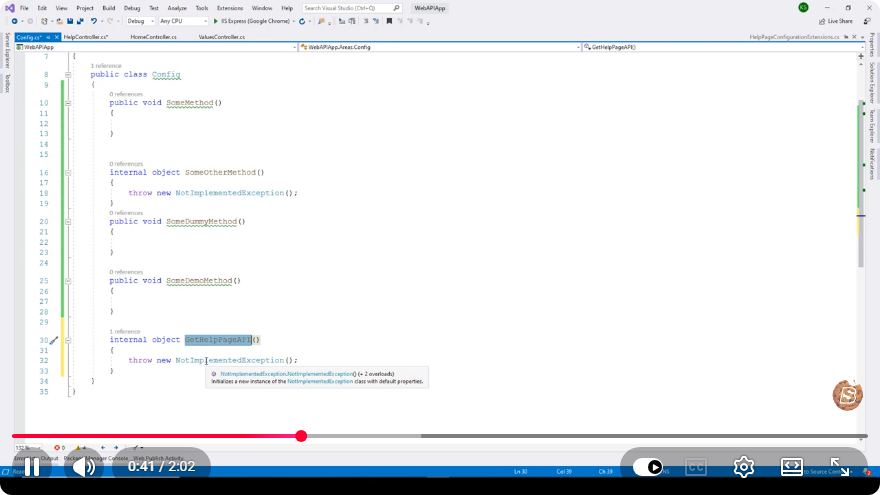Click the Save toolbar icon

[70, 21]
